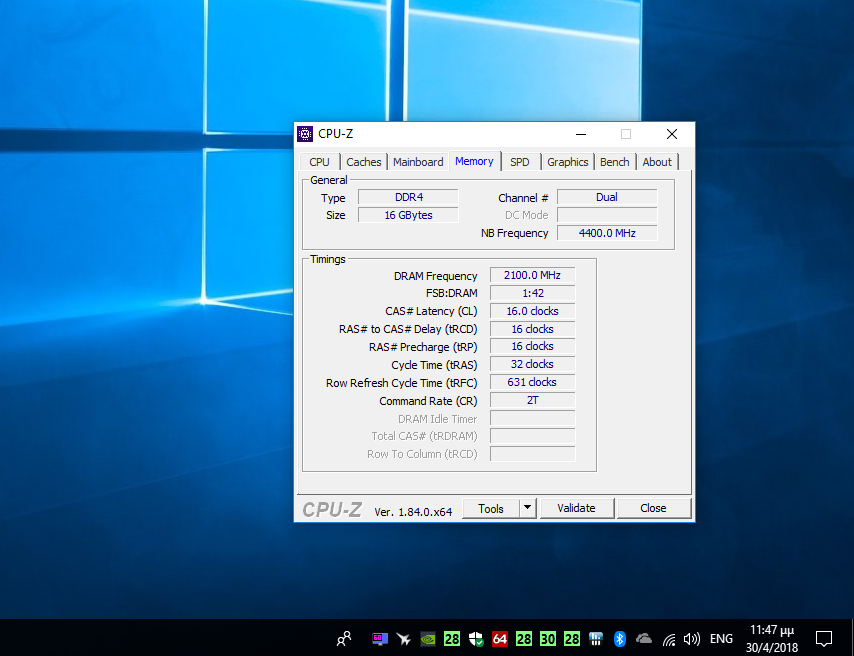This screenshot has width=854, height=656.
Task: Click the monitor tray icon showing 60
Action: tap(380, 639)
